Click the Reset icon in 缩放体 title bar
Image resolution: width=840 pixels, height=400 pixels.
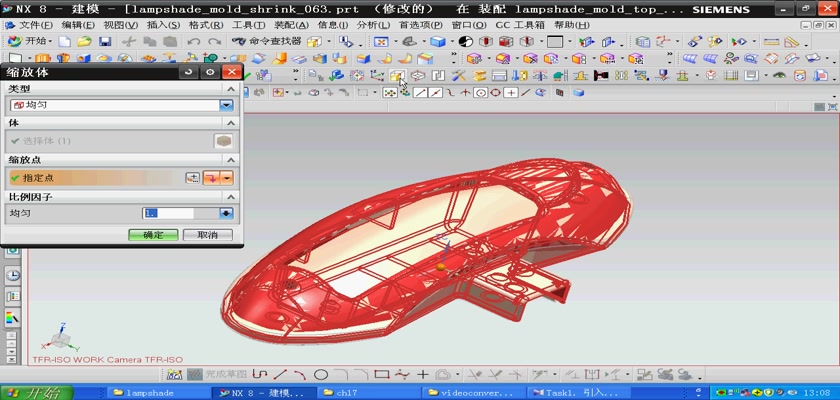(x=188, y=72)
